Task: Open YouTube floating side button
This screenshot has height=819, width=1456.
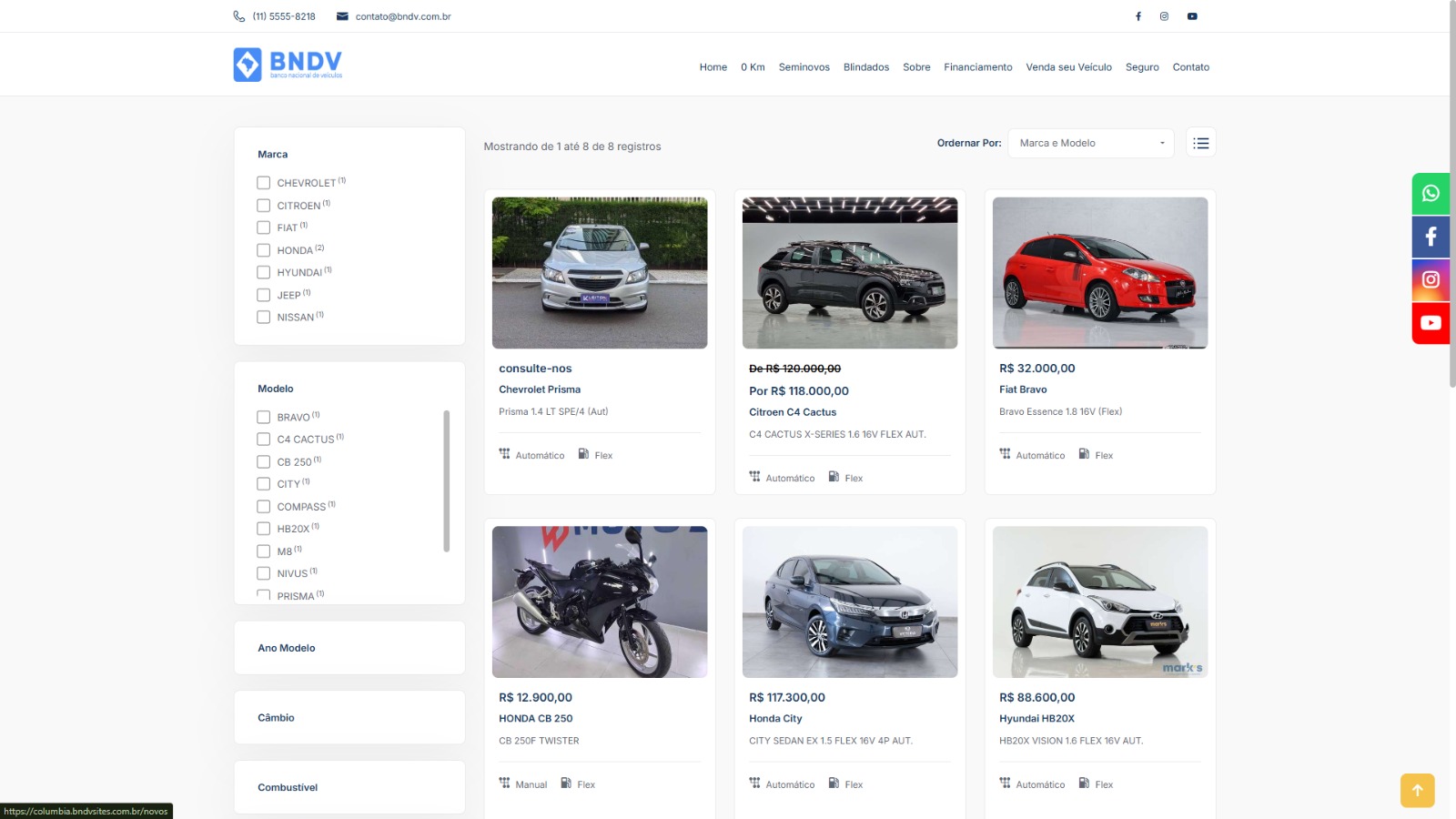Action: click(x=1431, y=323)
